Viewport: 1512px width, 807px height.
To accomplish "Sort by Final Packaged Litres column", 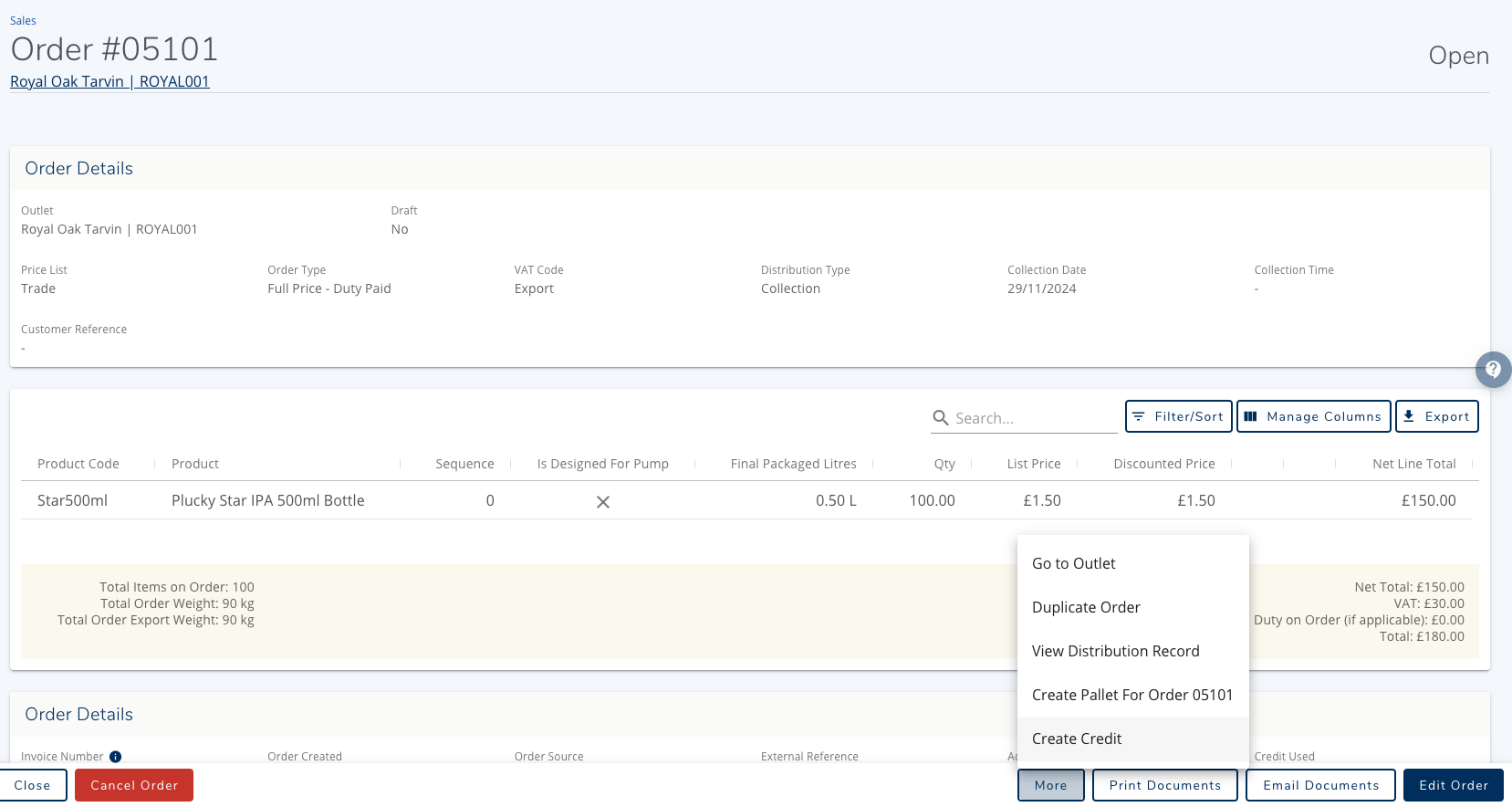I will [x=794, y=464].
